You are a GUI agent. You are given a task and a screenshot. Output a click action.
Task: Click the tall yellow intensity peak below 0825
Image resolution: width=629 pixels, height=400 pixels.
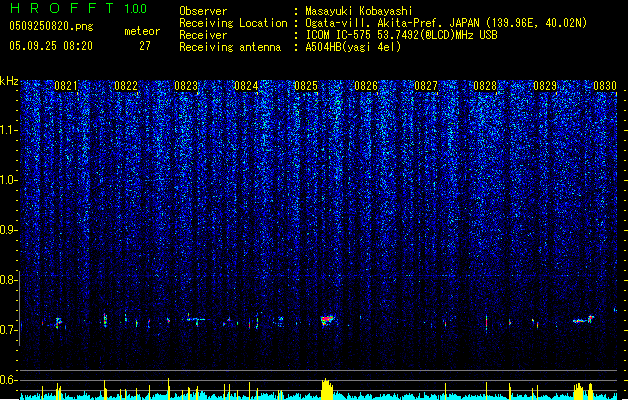click(x=327, y=389)
